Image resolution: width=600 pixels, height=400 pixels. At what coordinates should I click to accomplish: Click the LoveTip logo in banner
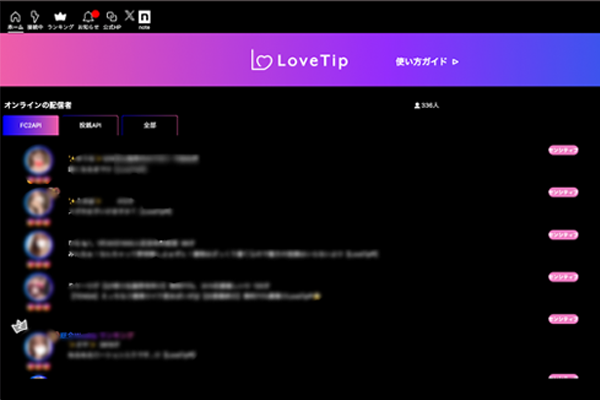[300, 60]
